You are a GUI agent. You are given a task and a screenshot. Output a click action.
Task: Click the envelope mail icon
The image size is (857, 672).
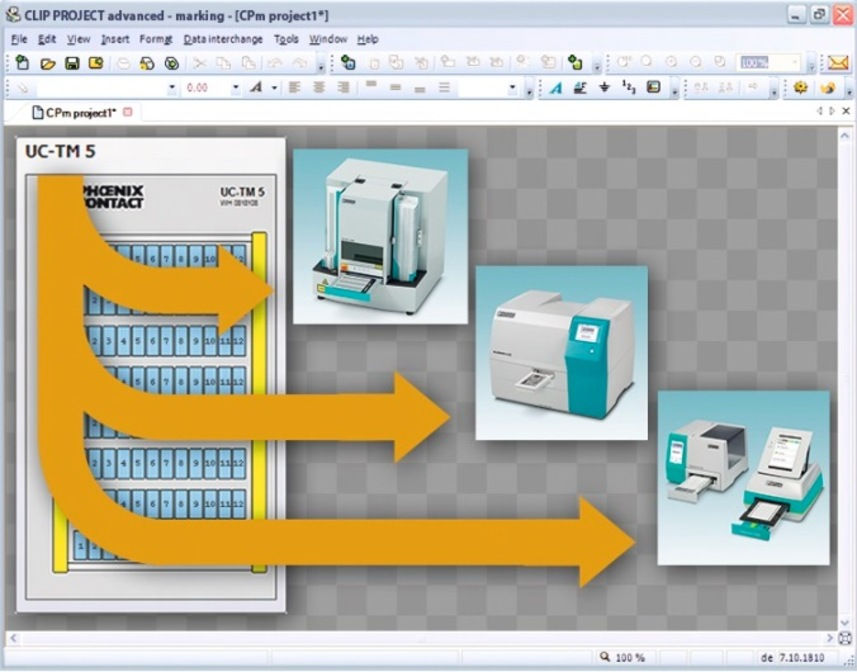click(x=837, y=63)
